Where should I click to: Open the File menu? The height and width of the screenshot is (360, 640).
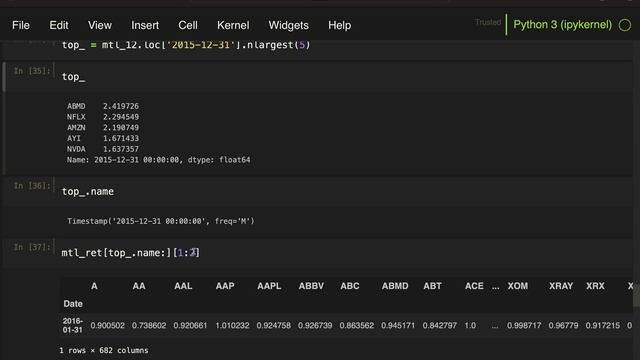coord(21,25)
